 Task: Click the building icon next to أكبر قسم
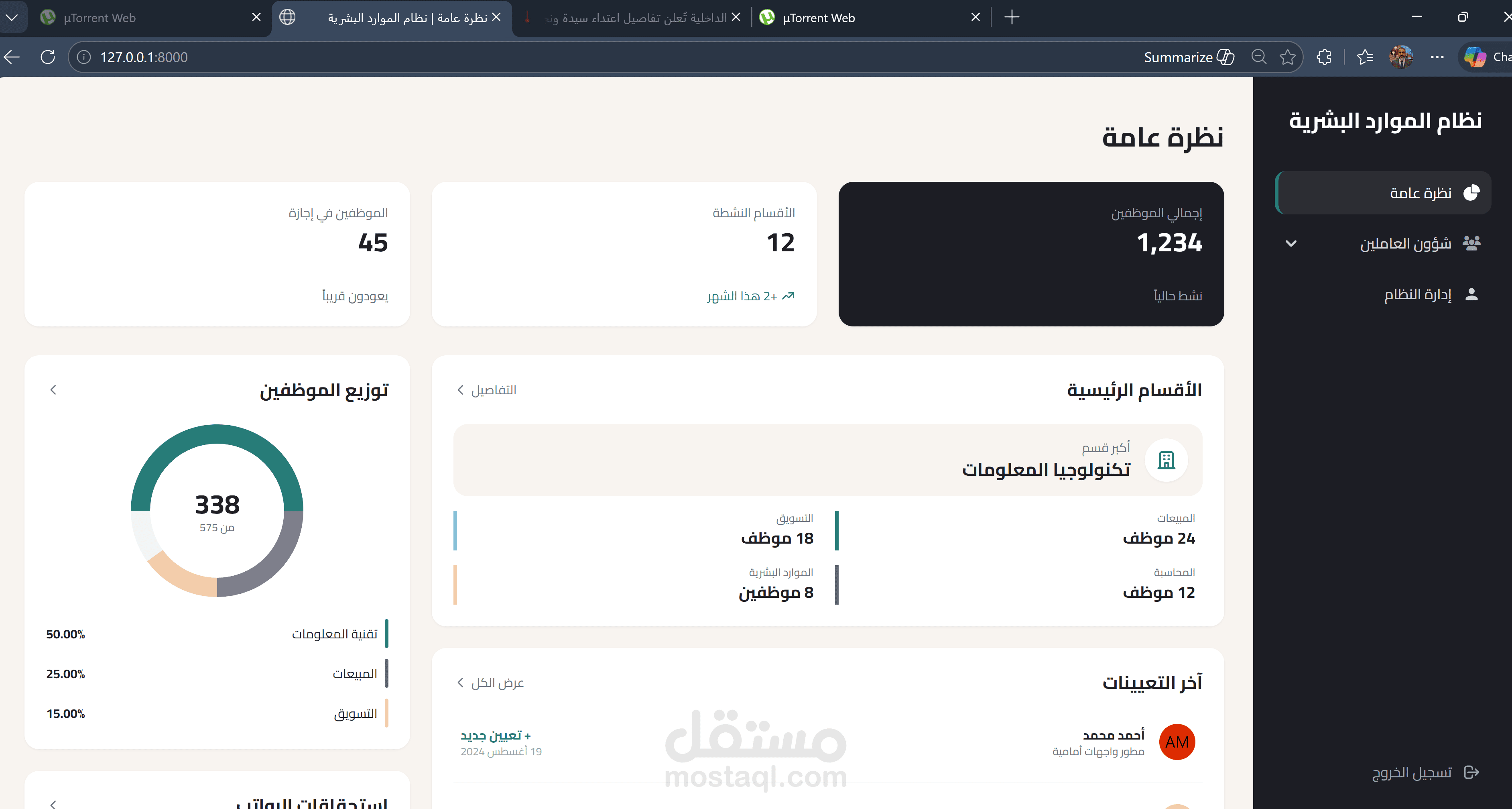1166,460
